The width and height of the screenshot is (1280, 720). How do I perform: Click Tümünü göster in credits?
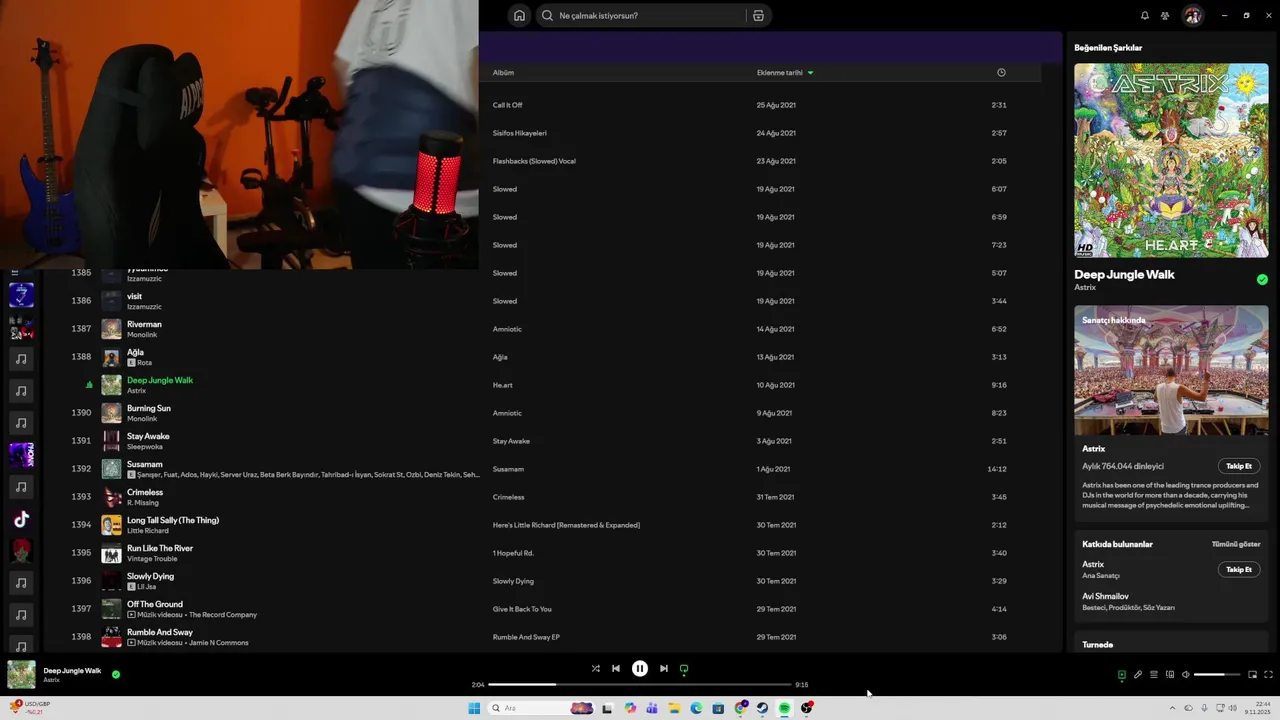pos(1236,544)
